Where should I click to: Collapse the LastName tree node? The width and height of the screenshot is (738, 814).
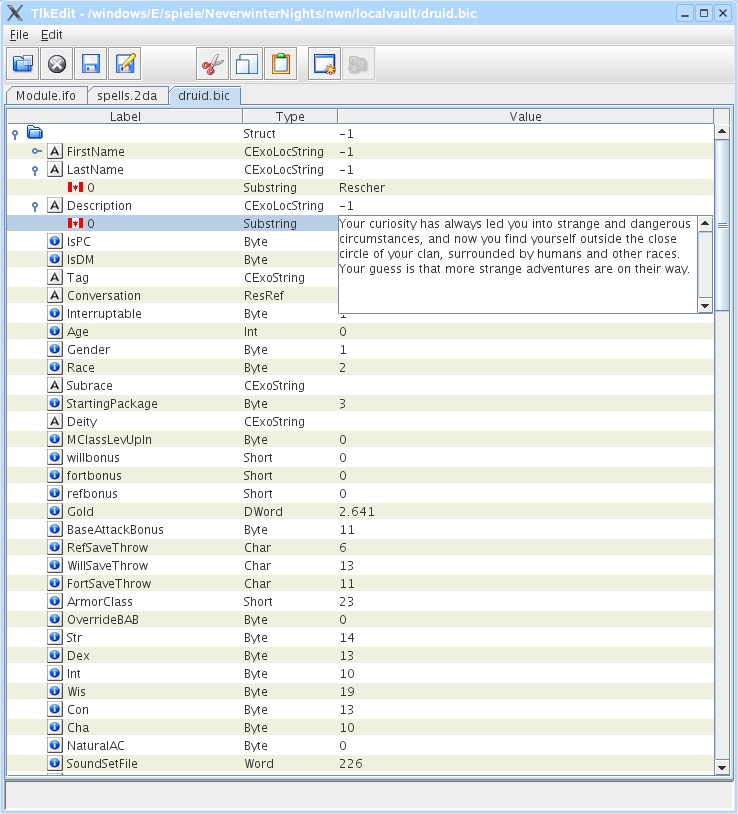point(36,170)
